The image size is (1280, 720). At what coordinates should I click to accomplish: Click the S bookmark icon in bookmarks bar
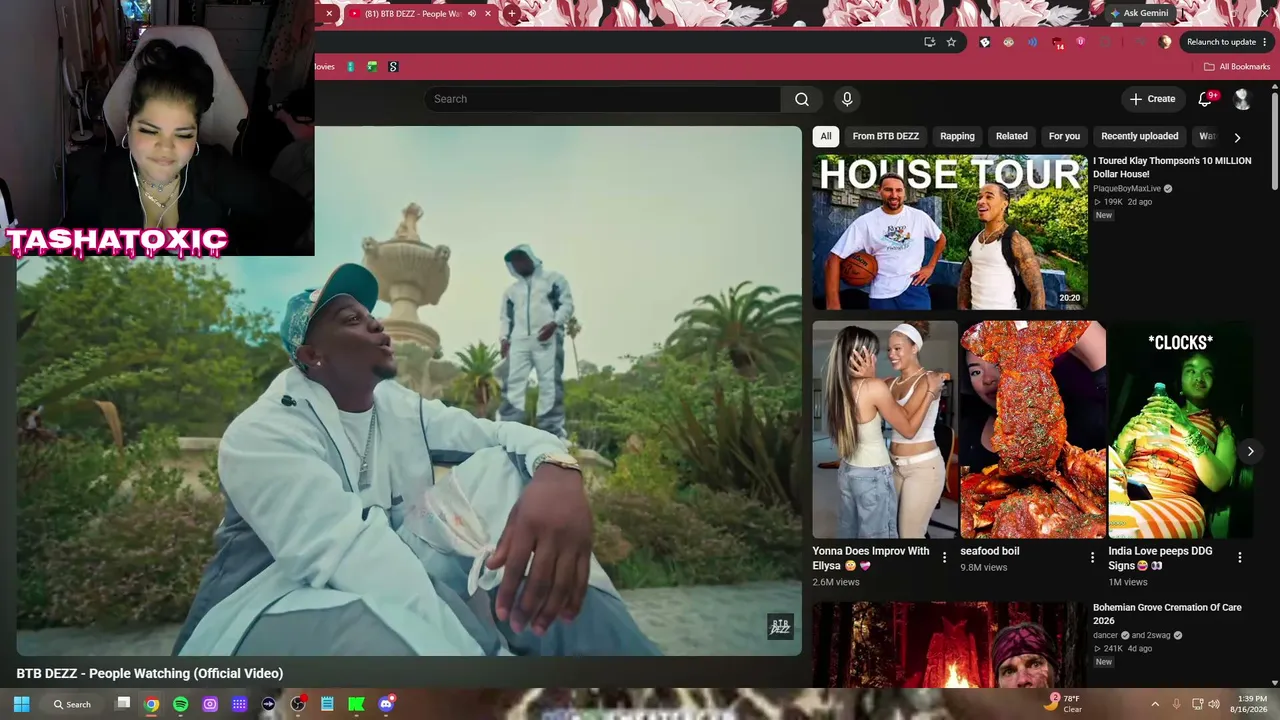393,67
